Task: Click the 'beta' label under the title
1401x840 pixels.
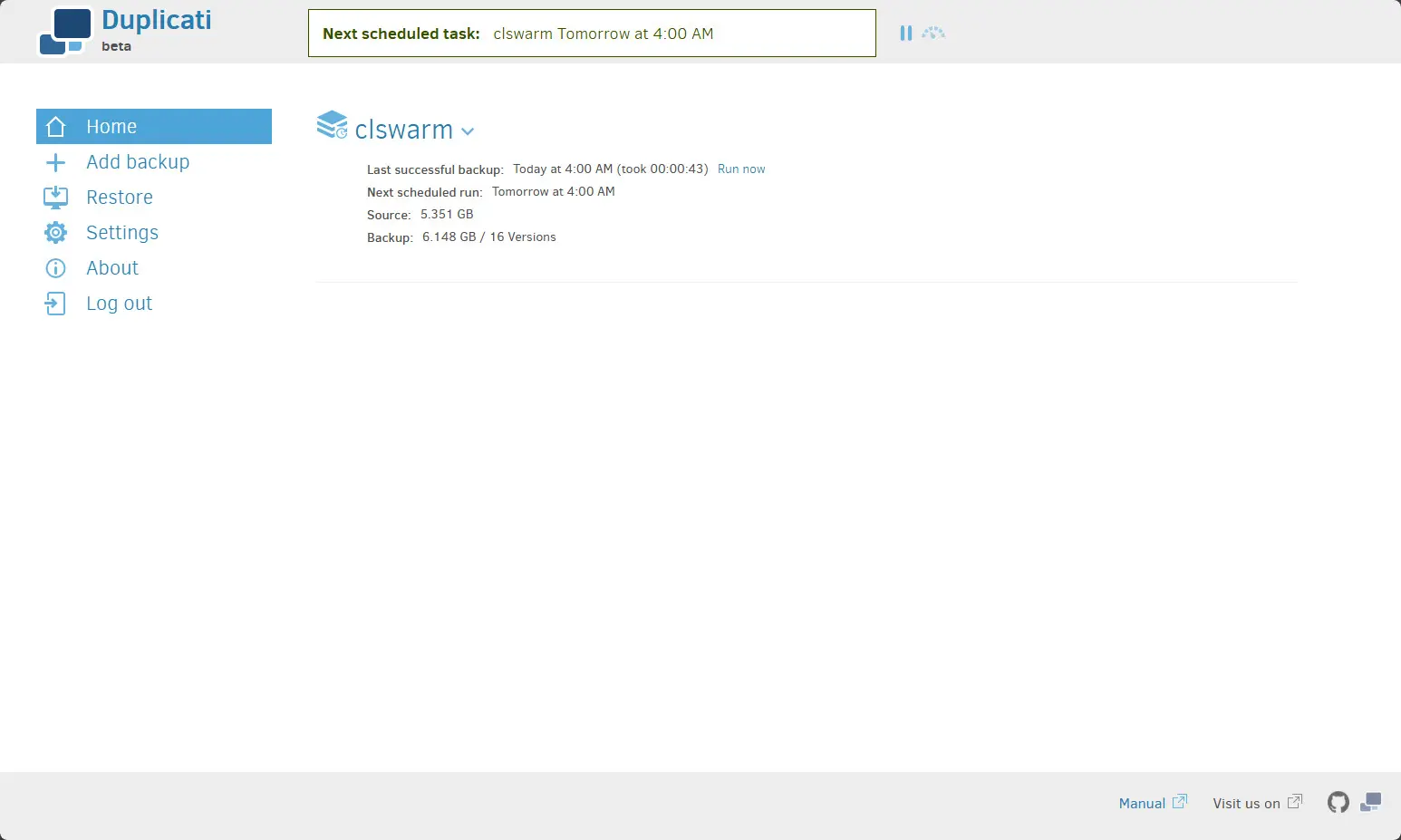Action: point(116,46)
